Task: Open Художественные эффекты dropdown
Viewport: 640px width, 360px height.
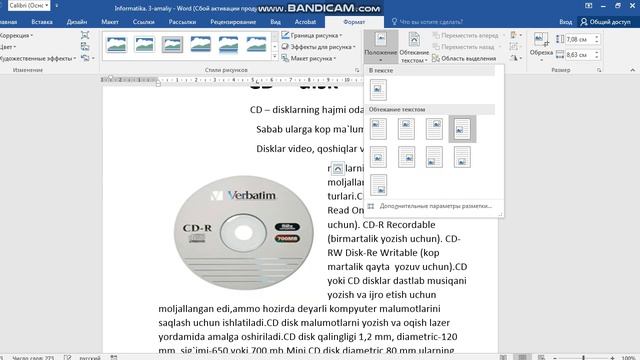Action: coord(38,58)
